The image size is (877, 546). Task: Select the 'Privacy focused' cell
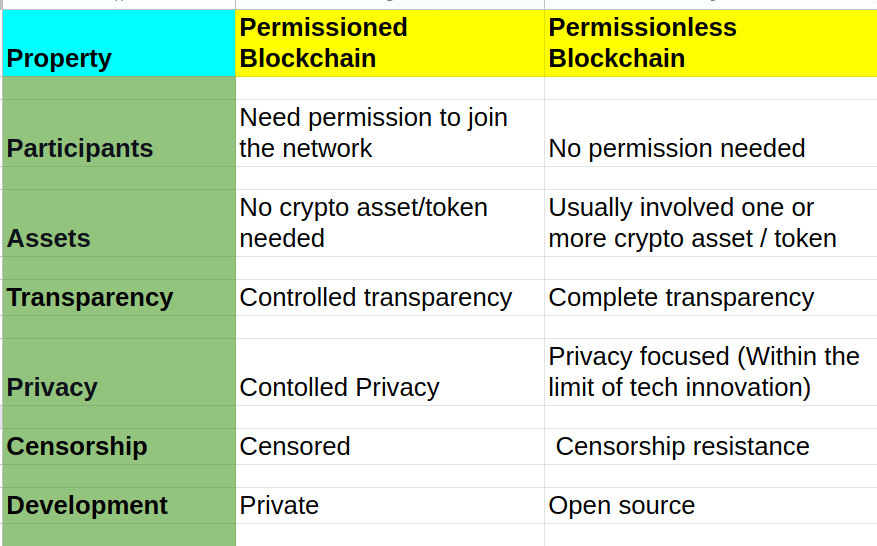pos(710,372)
